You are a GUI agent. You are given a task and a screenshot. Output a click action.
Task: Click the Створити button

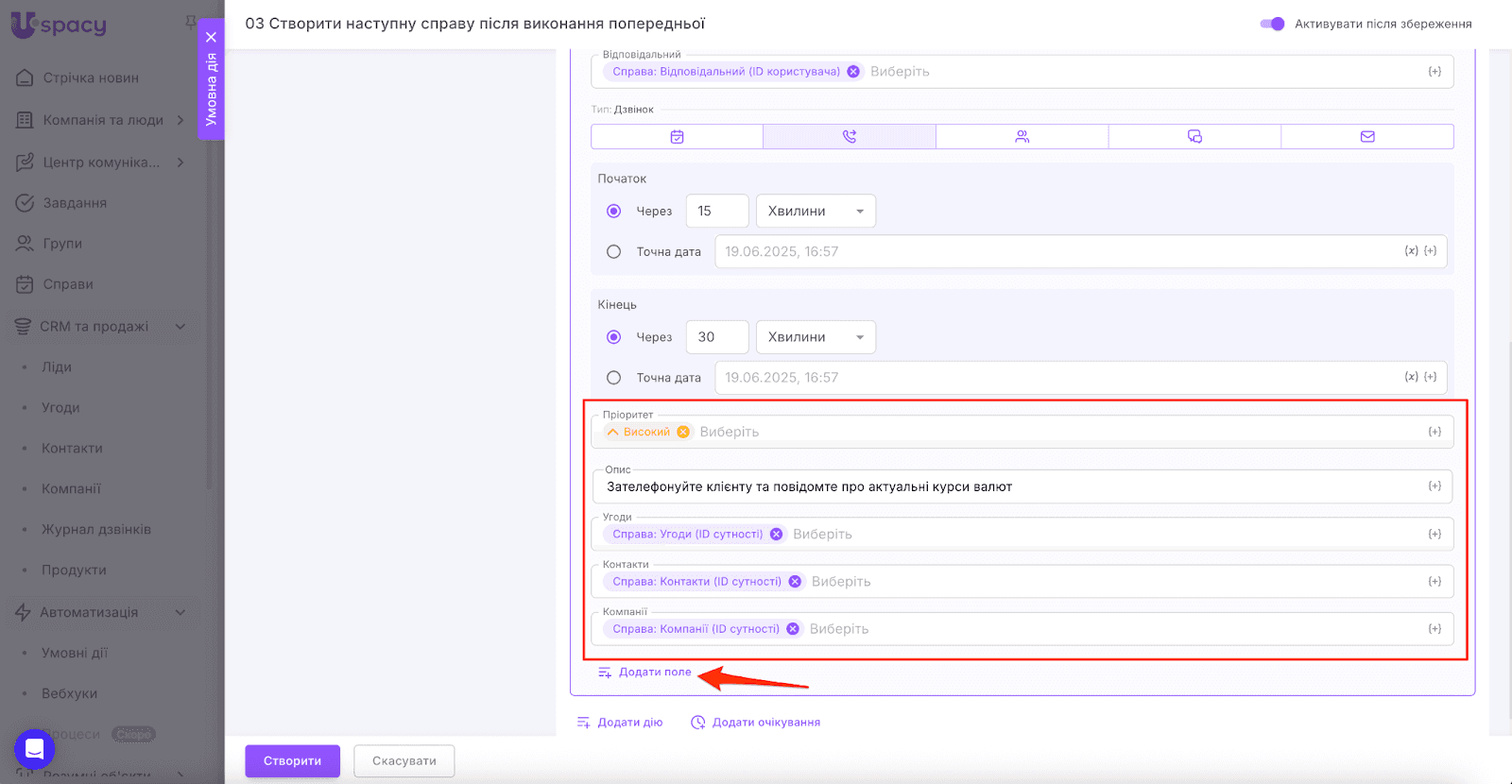coord(292,761)
